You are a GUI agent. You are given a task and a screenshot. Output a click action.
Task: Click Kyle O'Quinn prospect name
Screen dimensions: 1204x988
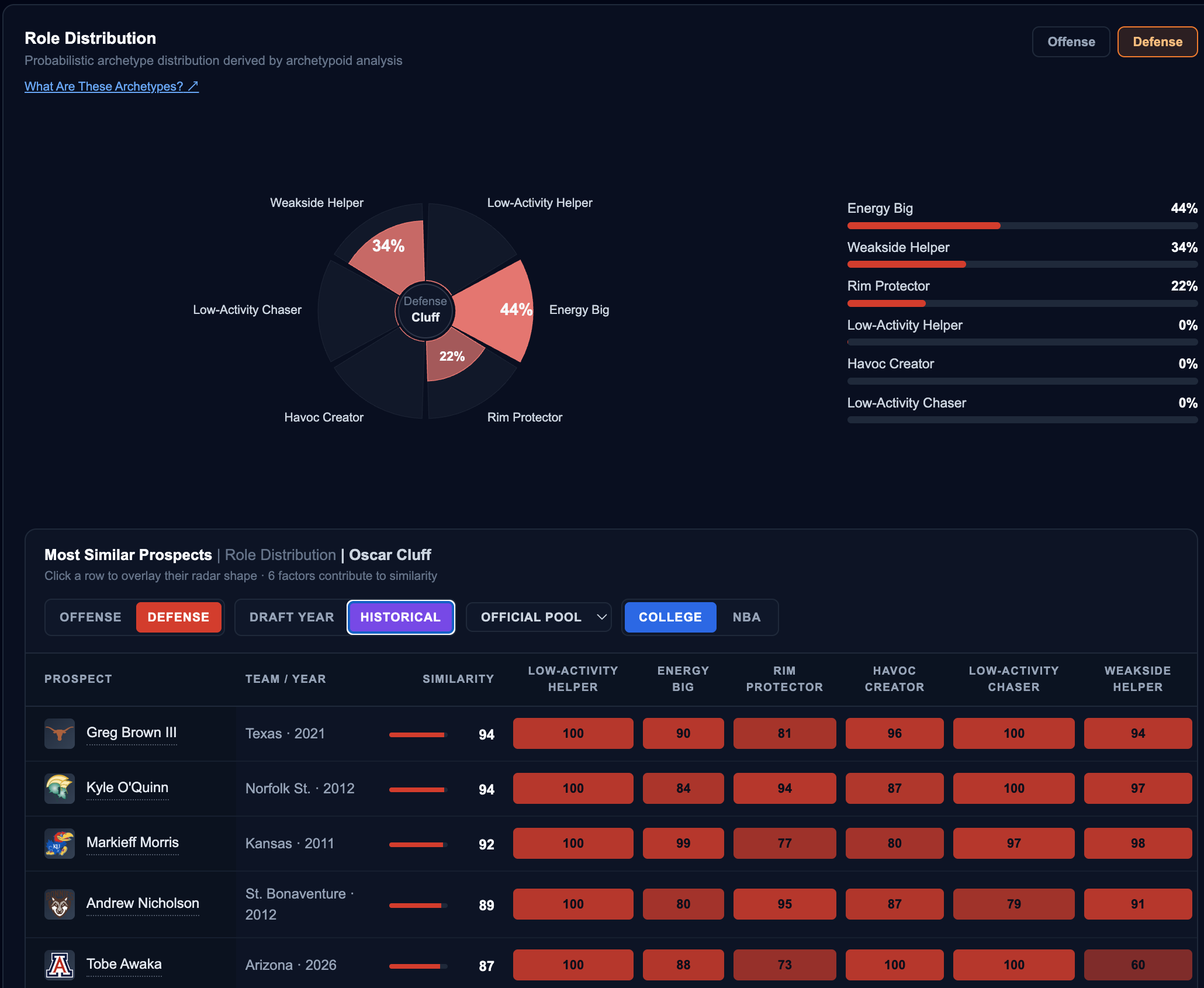127,787
